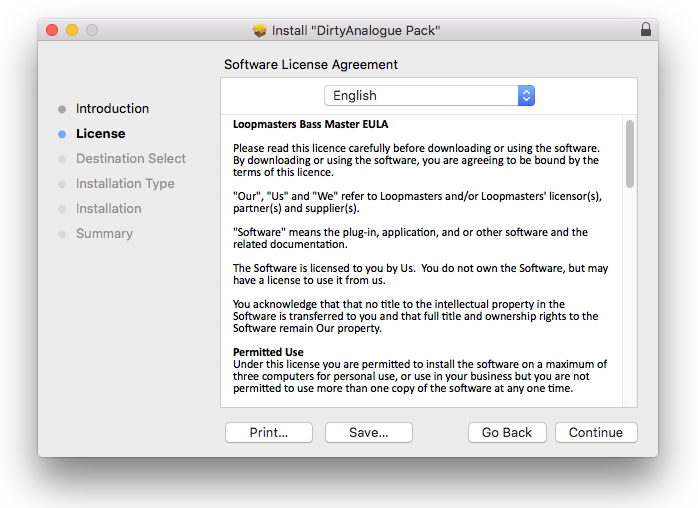Click the blue bullet next to License
Image resolution: width=698 pixels, height=508 pixels.
click(x=62, y=134)
